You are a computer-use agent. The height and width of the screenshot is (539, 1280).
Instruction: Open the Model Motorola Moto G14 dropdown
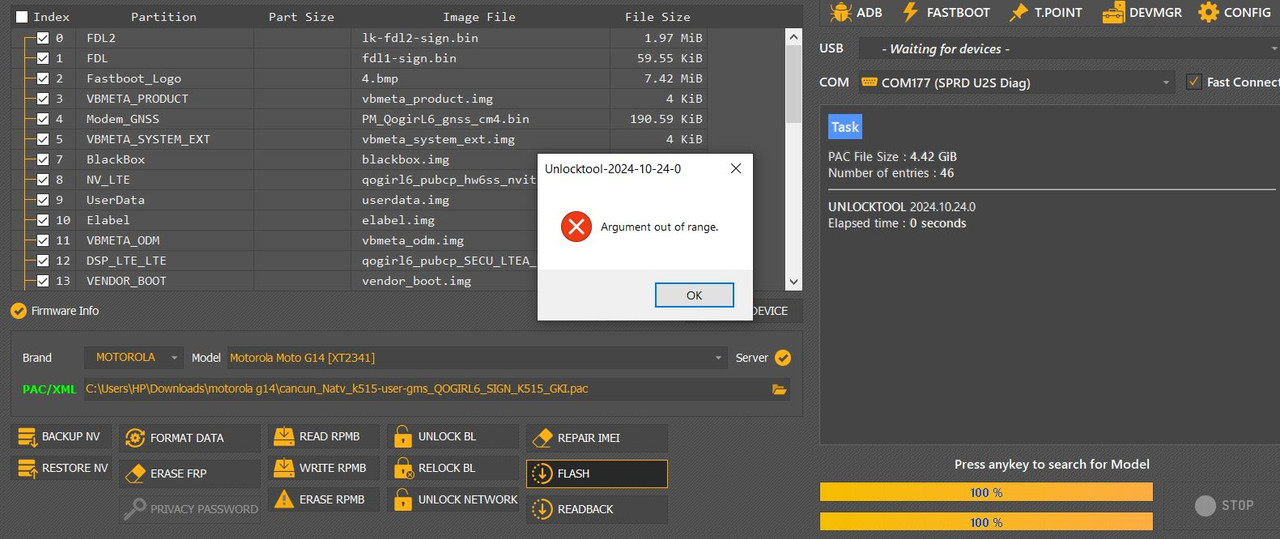coord(477,357)
